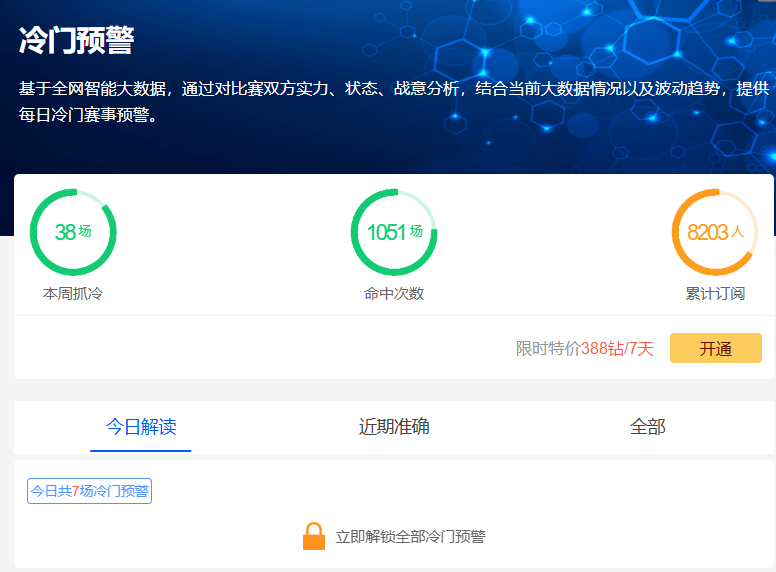The image size is (776, 572).
Task: Click the blue underline beneath 今日解读
Action: tap(141, 450)
